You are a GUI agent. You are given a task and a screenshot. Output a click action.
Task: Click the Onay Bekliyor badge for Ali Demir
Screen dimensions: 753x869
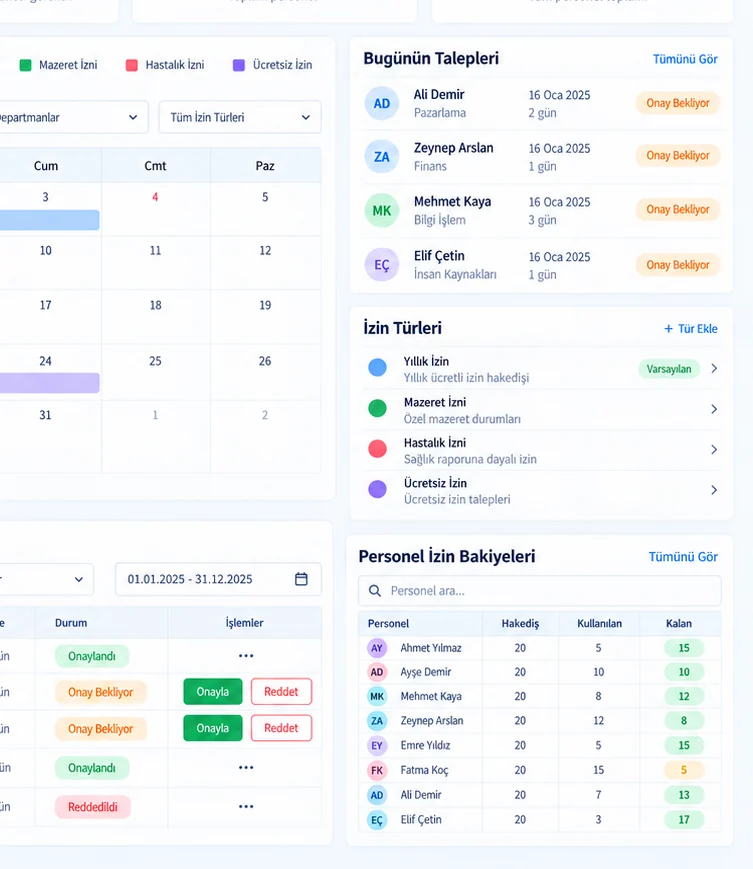click(x=678, y=103)
